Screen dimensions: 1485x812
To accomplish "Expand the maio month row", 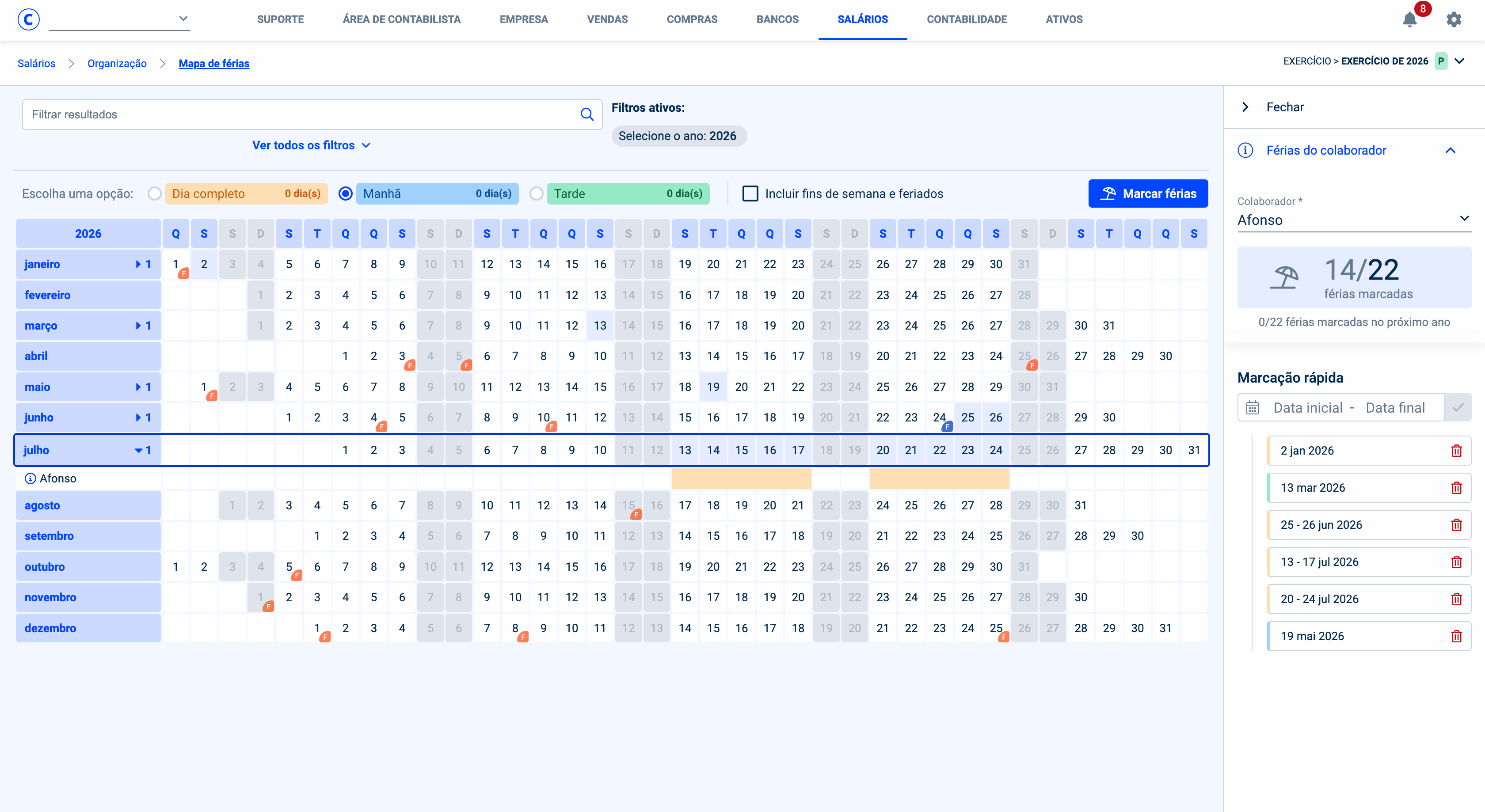I will tap(138, 387).
